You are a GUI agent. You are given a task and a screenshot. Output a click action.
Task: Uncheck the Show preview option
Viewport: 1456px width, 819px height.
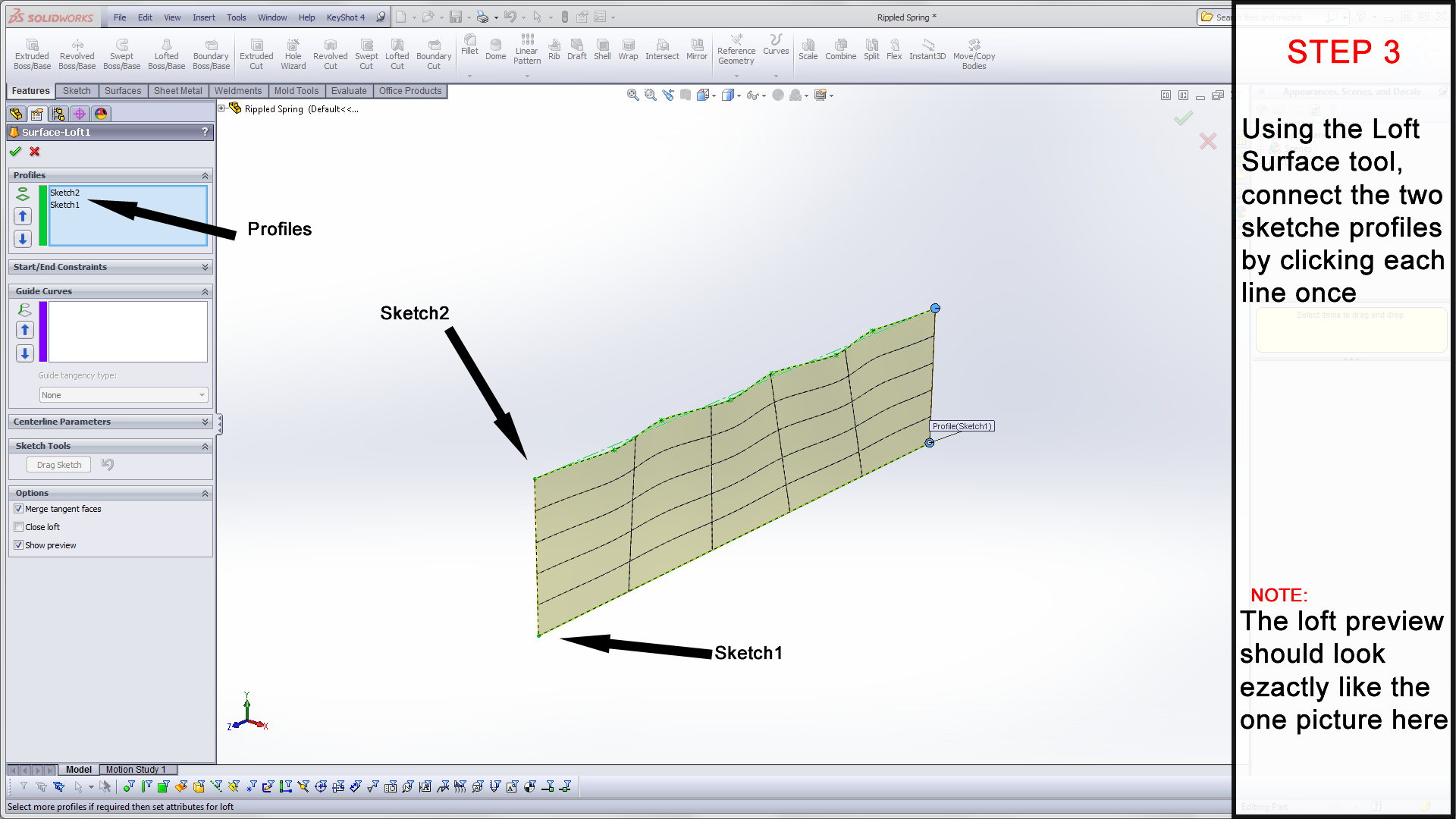tap(18, 544)
